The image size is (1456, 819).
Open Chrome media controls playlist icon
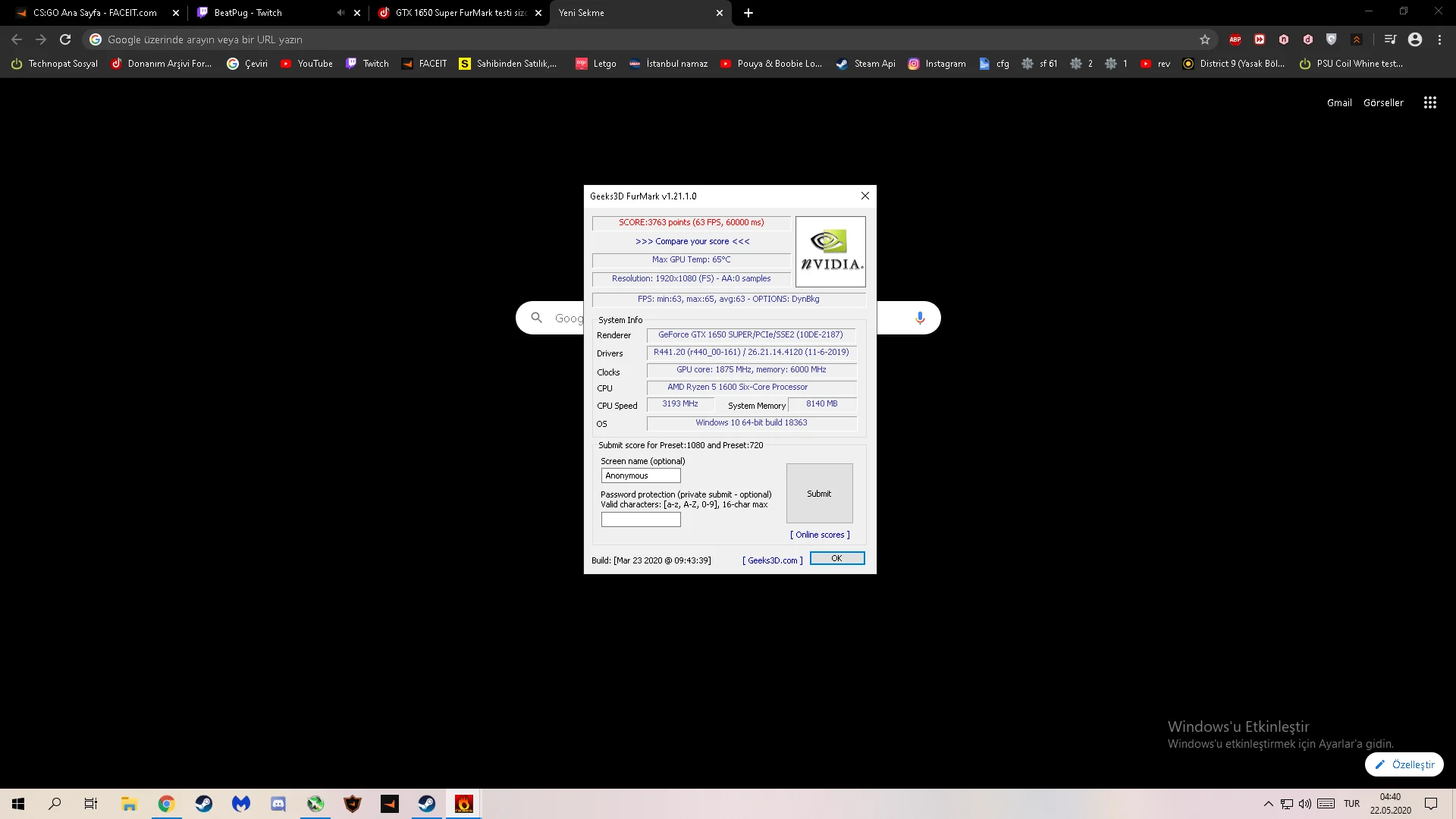coord(1390,39)
